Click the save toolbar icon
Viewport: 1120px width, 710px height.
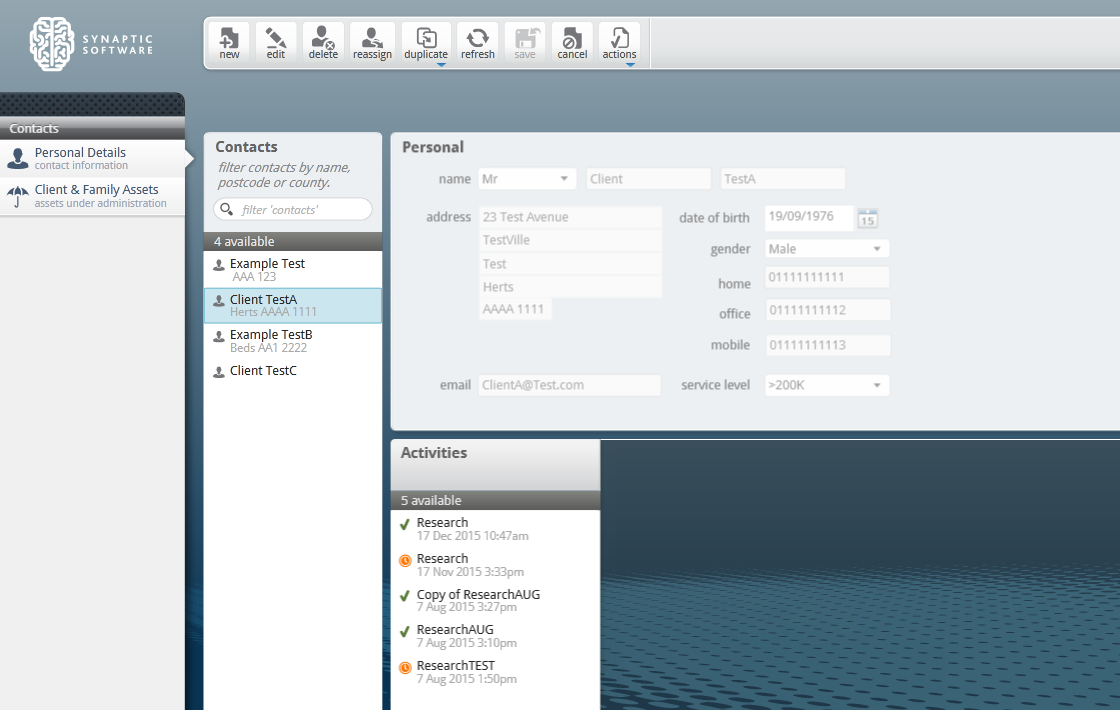[x=525, y=43]
